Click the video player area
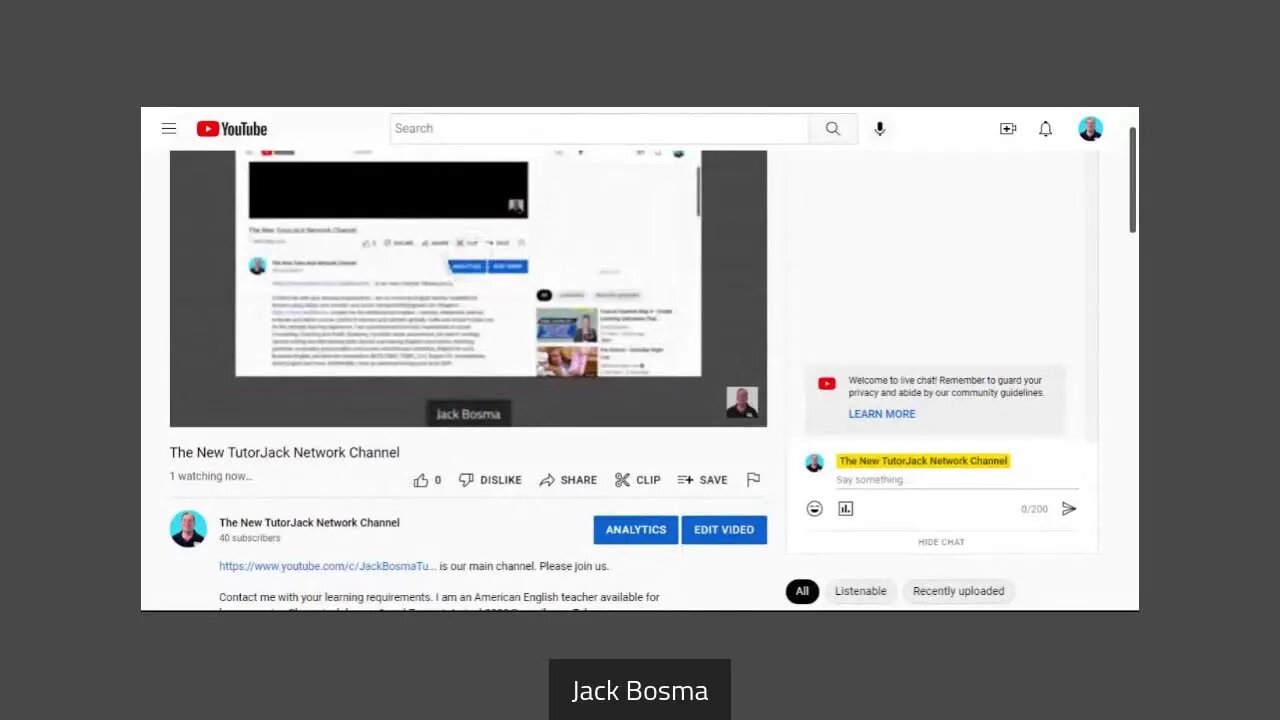This screenshot has width=1280, height=720. click(468, 289)
